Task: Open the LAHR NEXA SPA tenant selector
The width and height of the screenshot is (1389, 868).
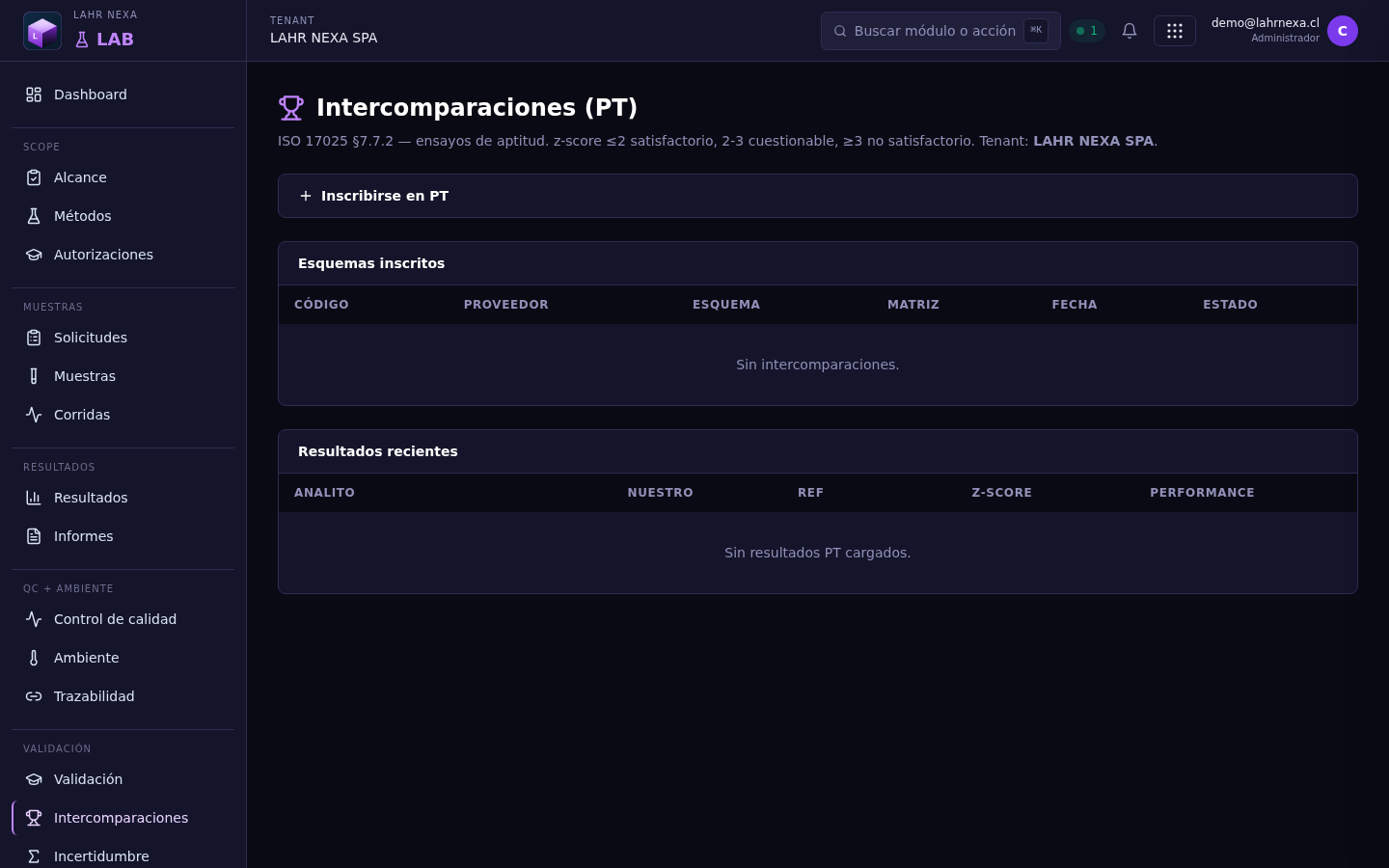Action: click(x=323, y=31)
